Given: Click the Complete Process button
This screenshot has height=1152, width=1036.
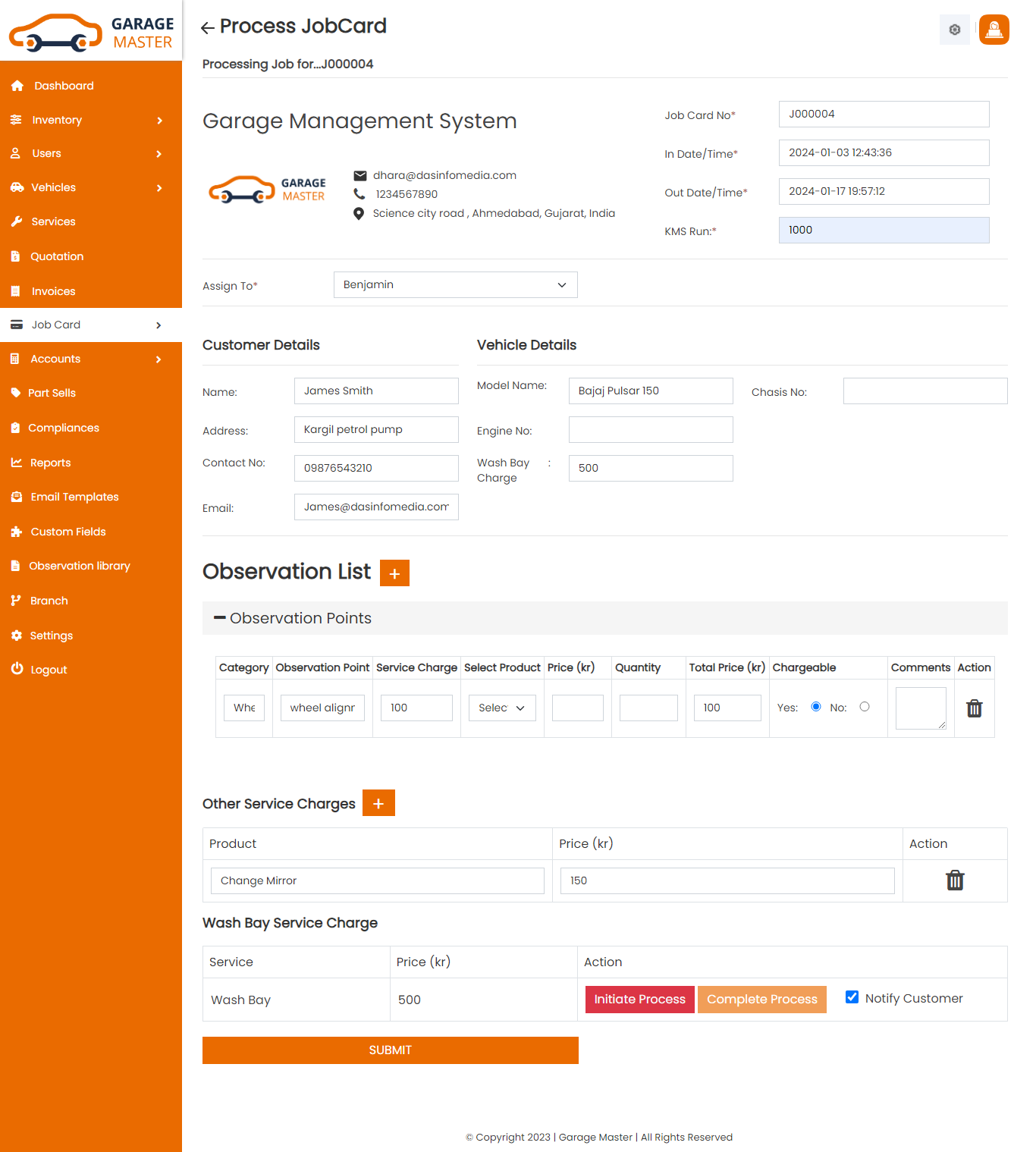Looking at the screenshot, I should coord(761,999).
